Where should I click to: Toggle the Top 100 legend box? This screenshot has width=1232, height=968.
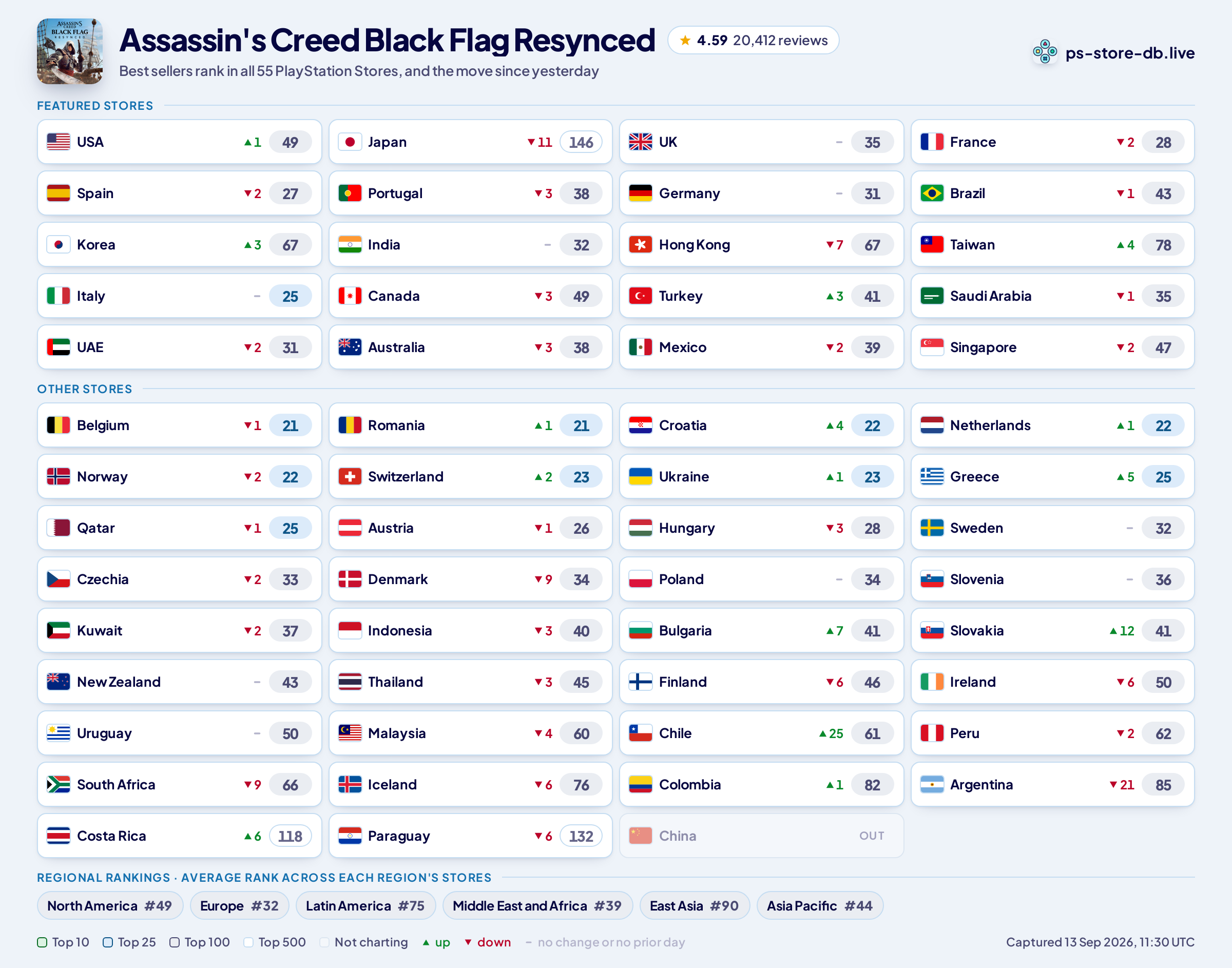tap(175, 942)
